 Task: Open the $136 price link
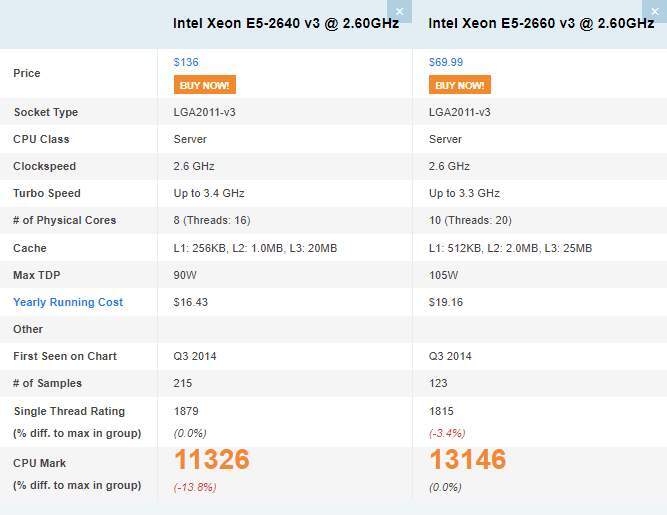point(186,62)
